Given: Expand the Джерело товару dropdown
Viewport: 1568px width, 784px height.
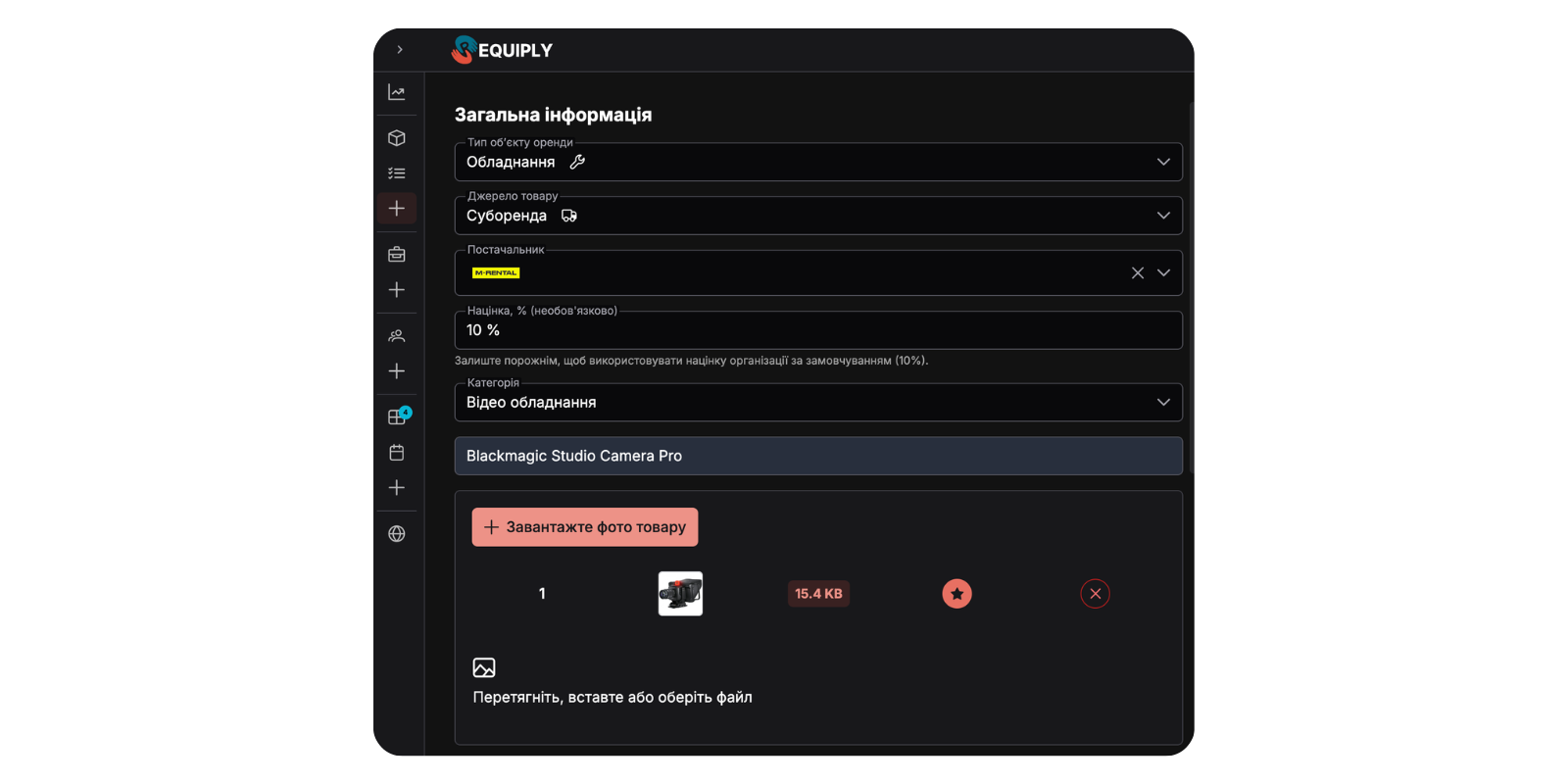Looking at the screenshot, I should click(x=1163, y=216).
